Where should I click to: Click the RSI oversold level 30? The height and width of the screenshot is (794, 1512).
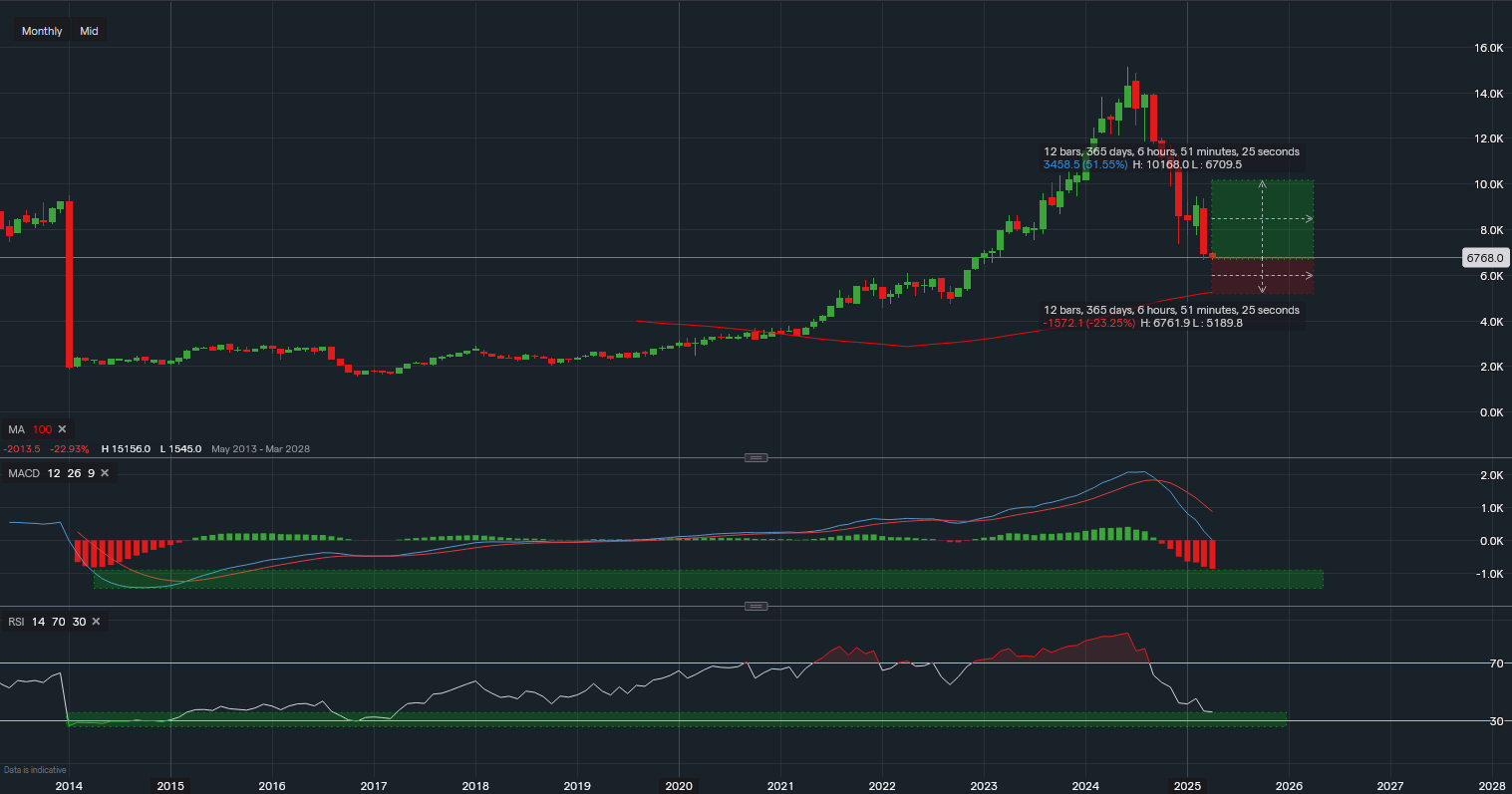pyautogui.click(x=79, y=621)
